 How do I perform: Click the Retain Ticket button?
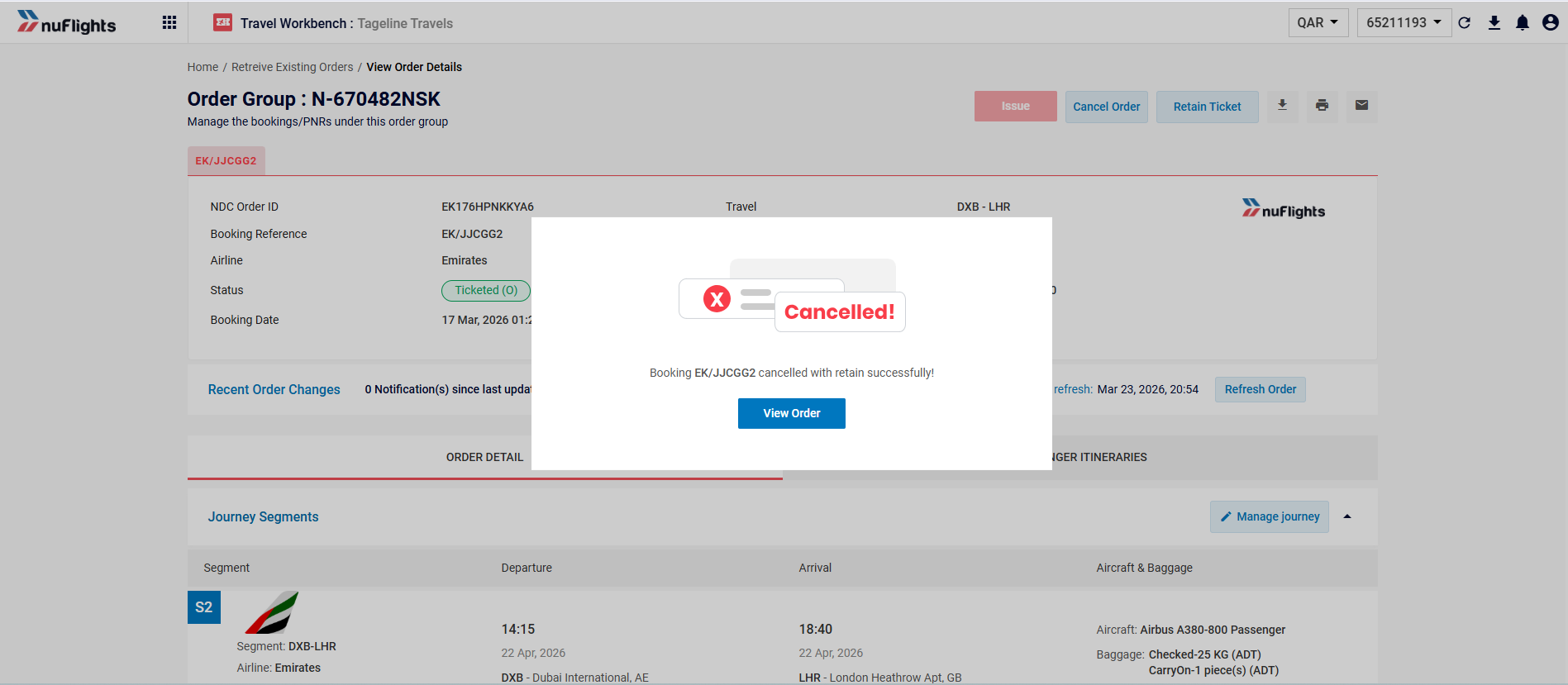pos(1207,107)
